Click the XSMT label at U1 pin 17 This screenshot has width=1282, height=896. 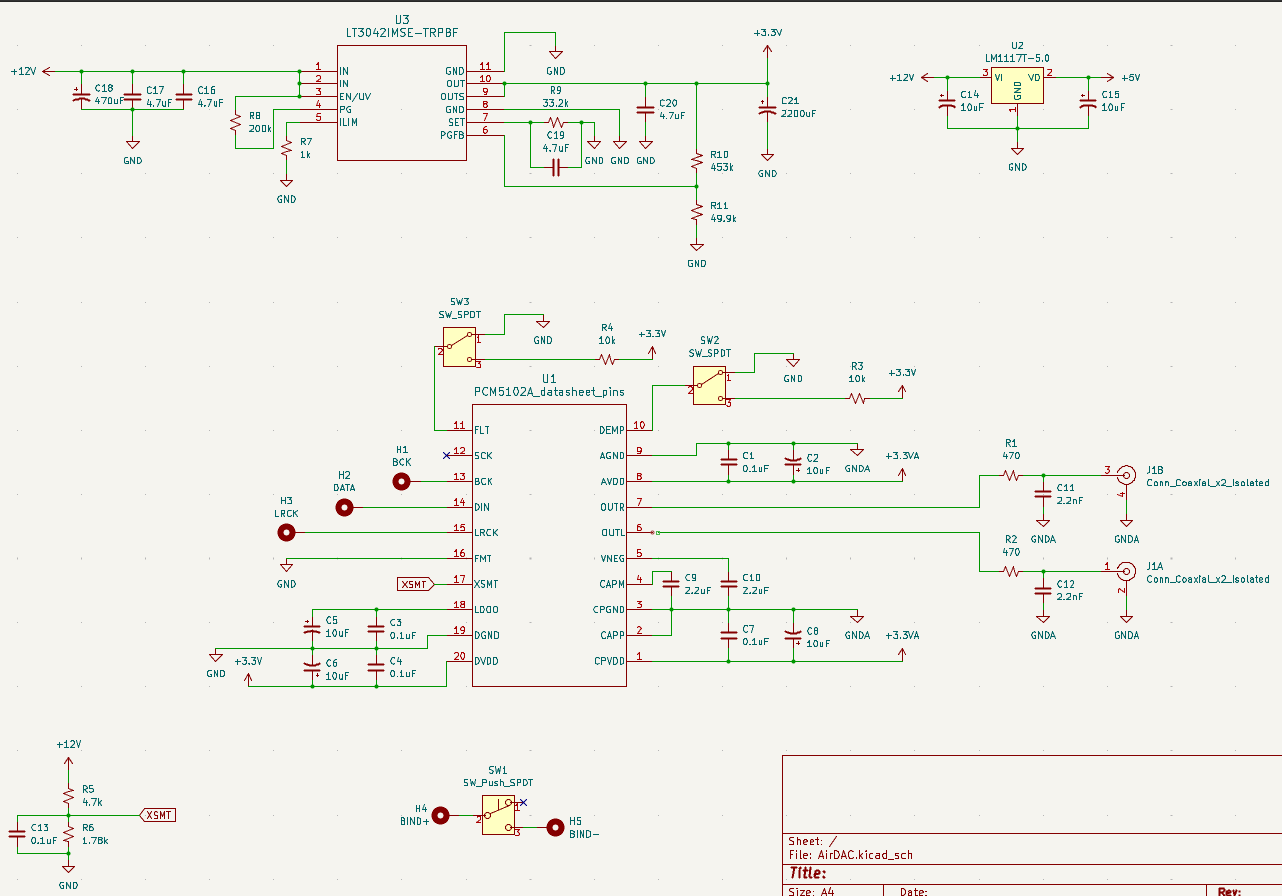pyautogui.click(x=415, y=584)
